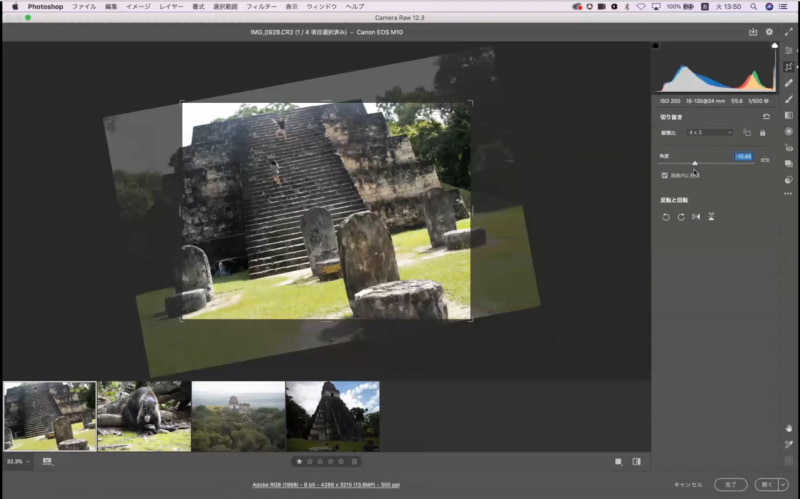Select the Hand tool
Viewport: 800px width, 499px height.
pos(788,427)
